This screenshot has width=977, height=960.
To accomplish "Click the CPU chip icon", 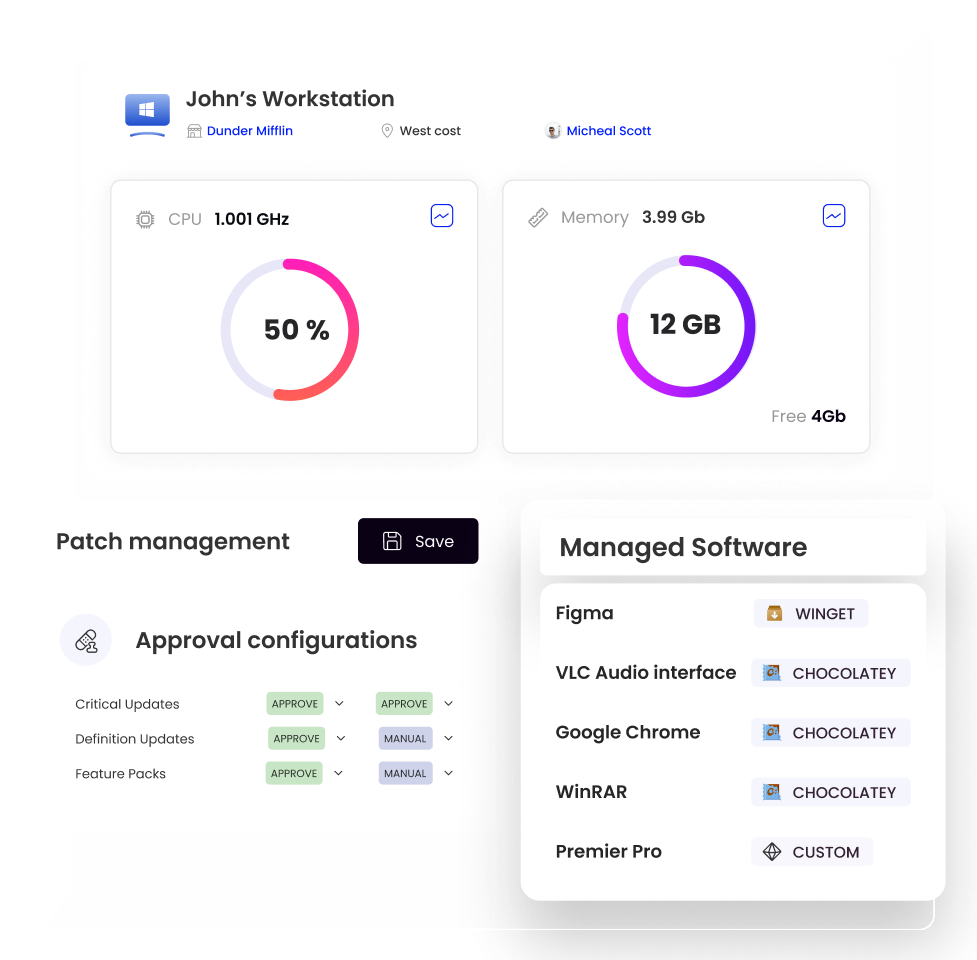I will coord(145,219).
